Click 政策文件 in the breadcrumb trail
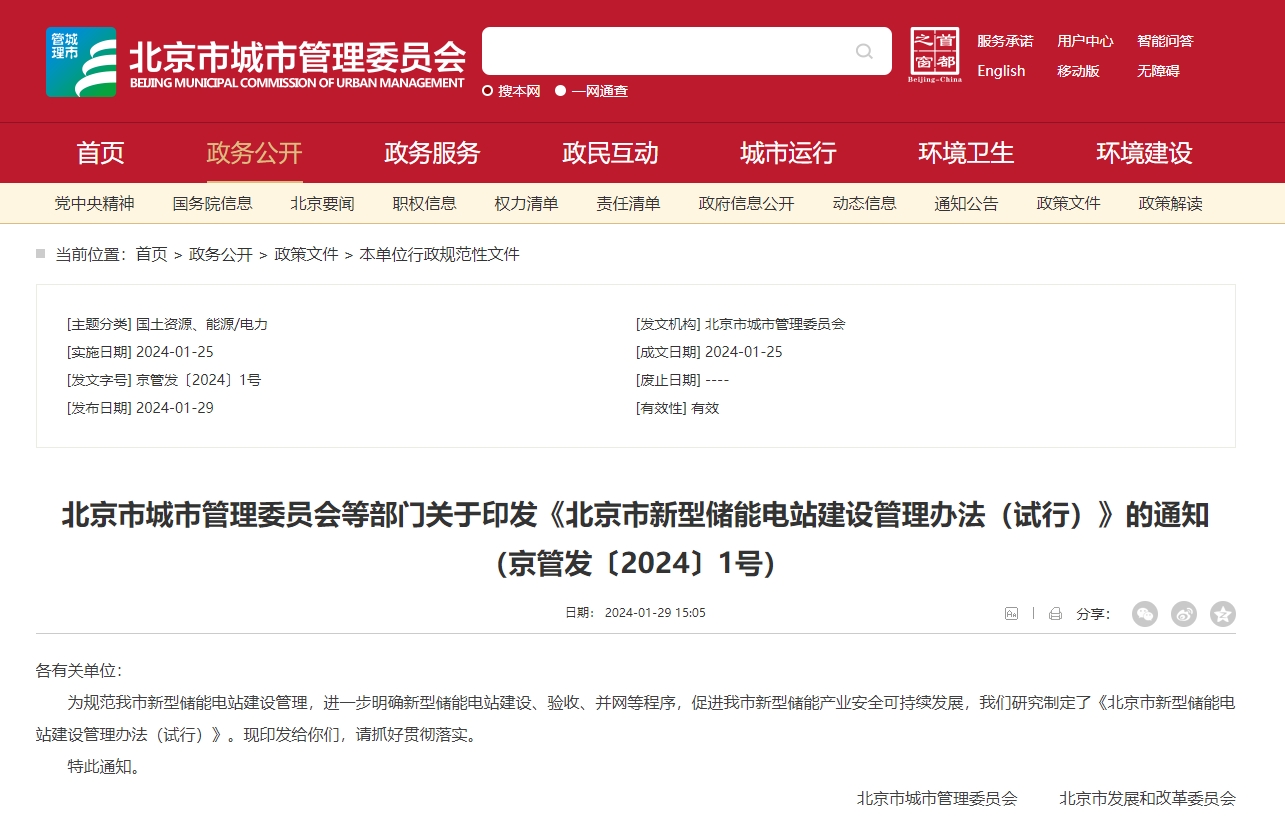This screenshot has width=1285, height=820. 306,255
